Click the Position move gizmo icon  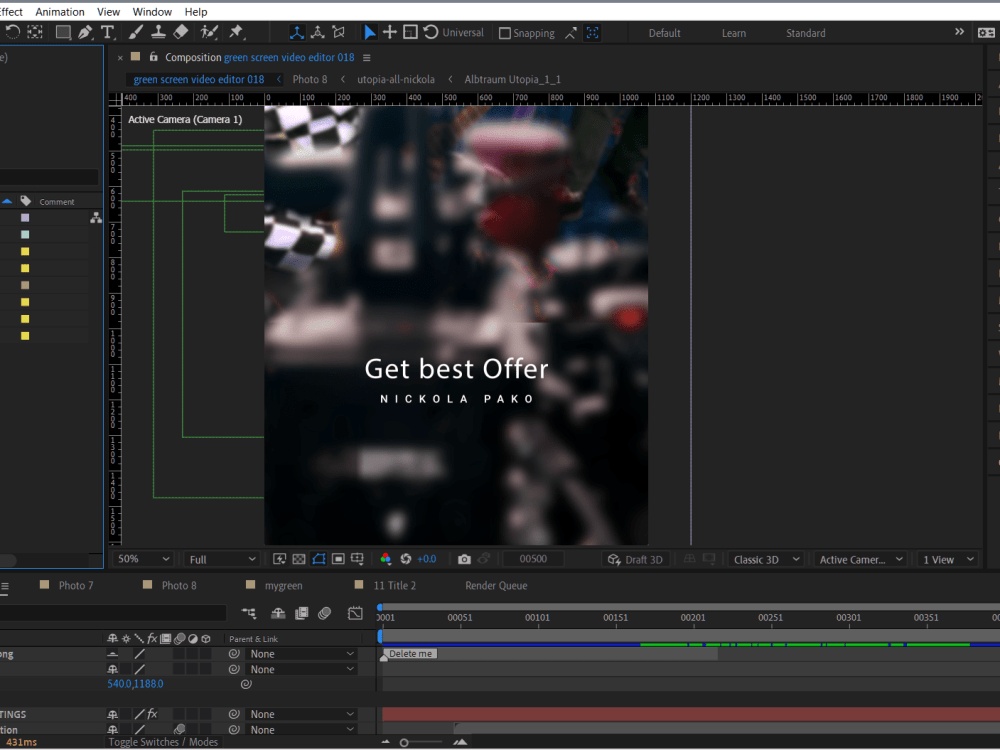coord(390,33)
